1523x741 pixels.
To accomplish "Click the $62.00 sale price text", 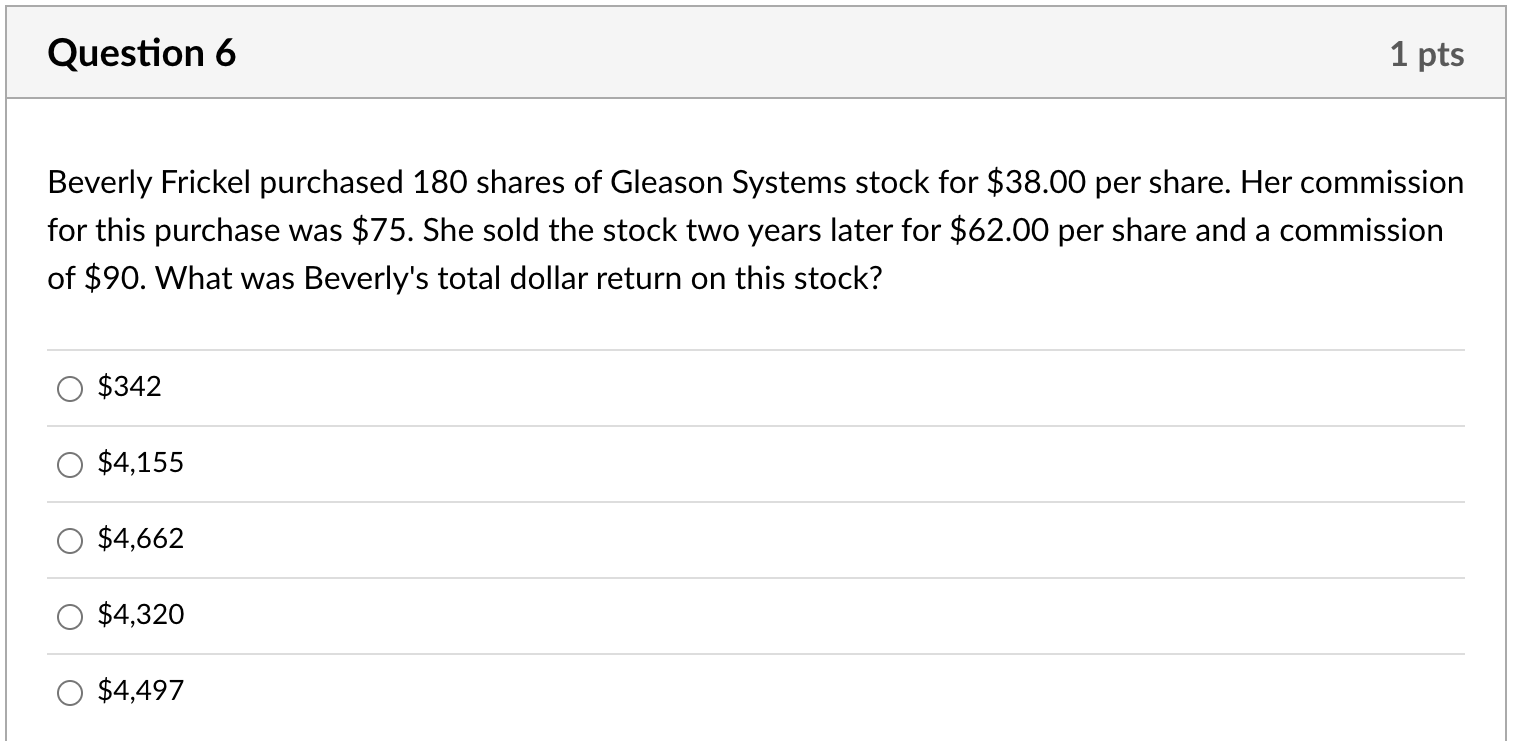I will click(x=999, y=231).
